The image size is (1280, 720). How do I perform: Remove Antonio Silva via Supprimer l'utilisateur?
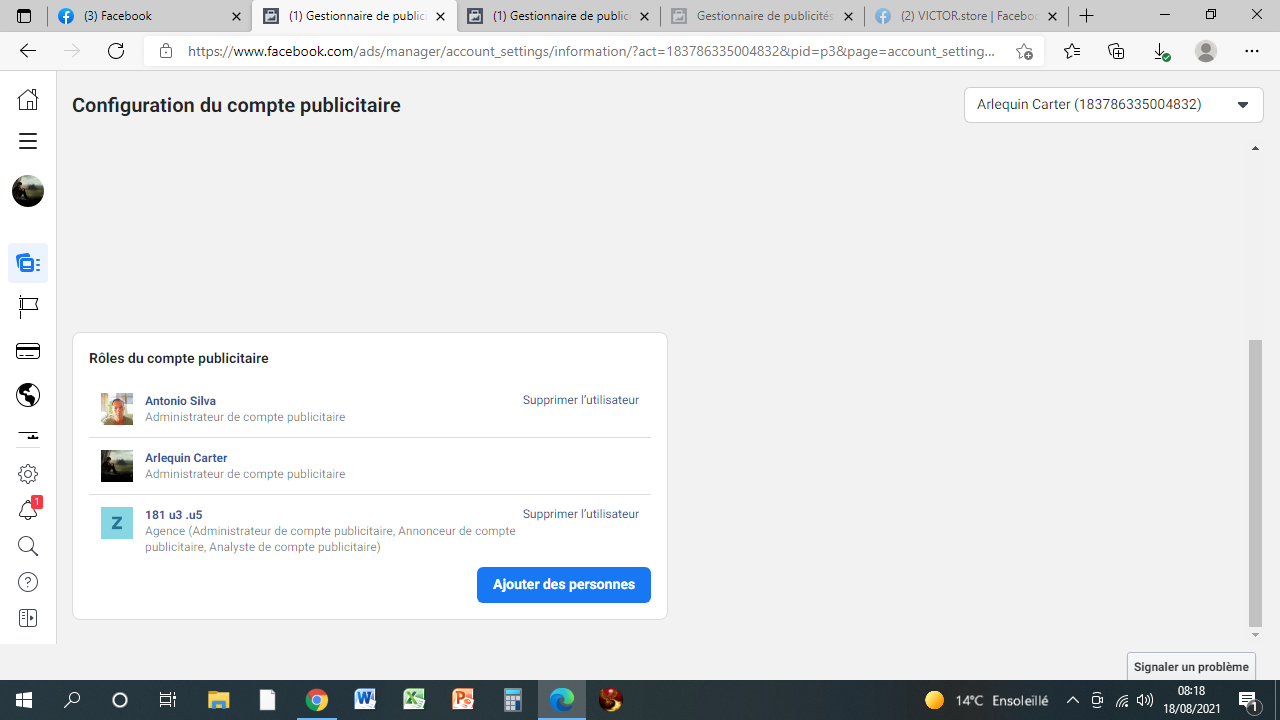580,400
